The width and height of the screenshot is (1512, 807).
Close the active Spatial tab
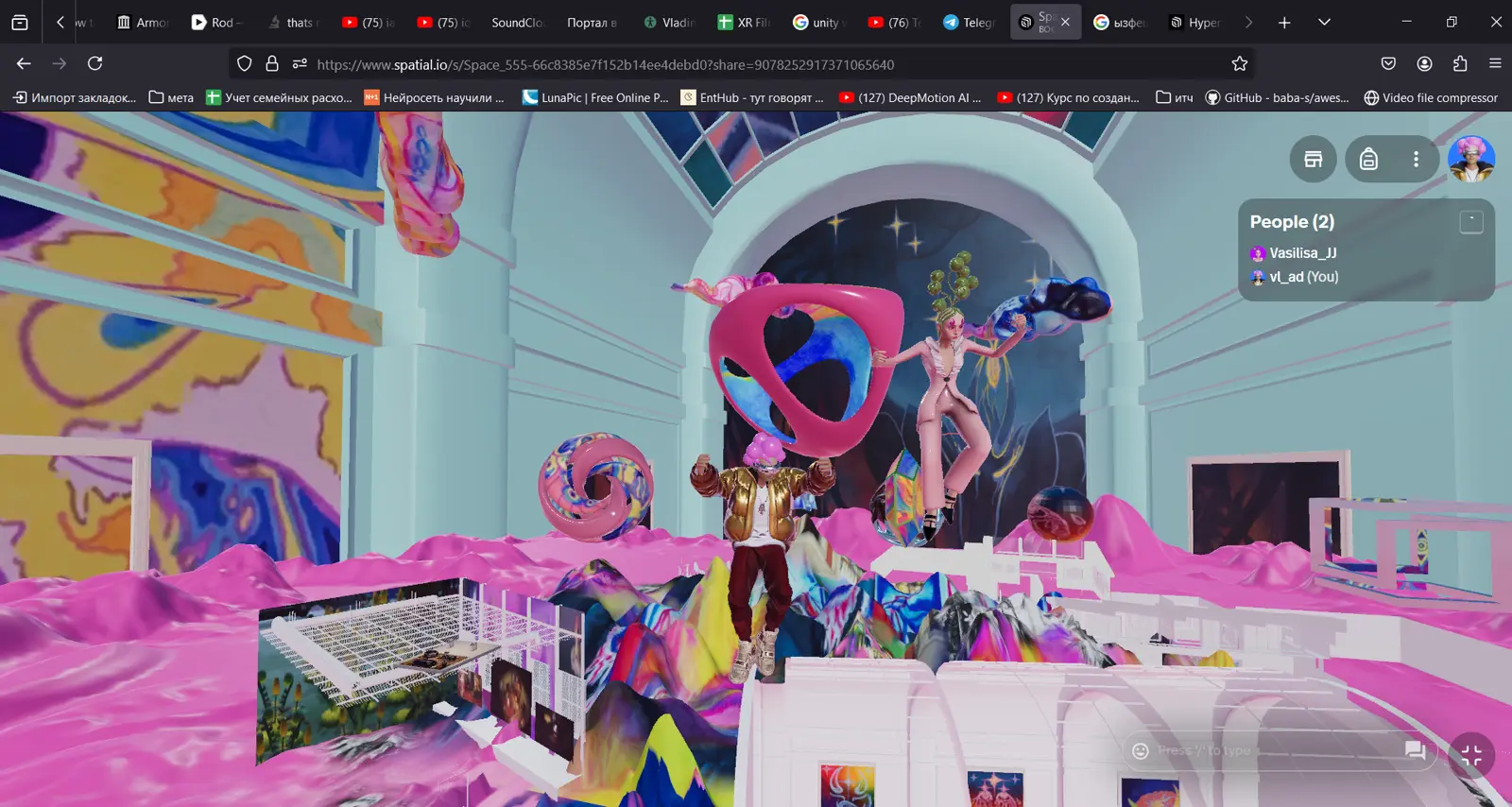1065,22
